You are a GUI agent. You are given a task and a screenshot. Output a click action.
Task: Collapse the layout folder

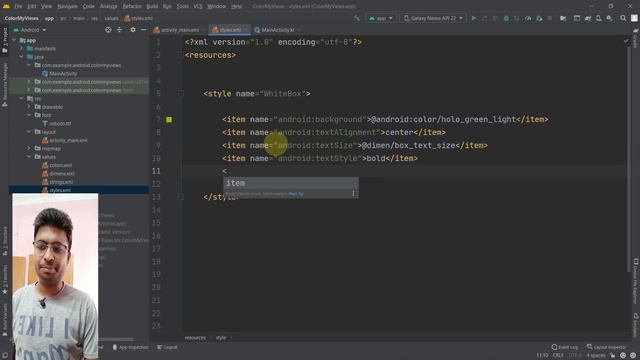pyautogui.click(x=29, y=132)
